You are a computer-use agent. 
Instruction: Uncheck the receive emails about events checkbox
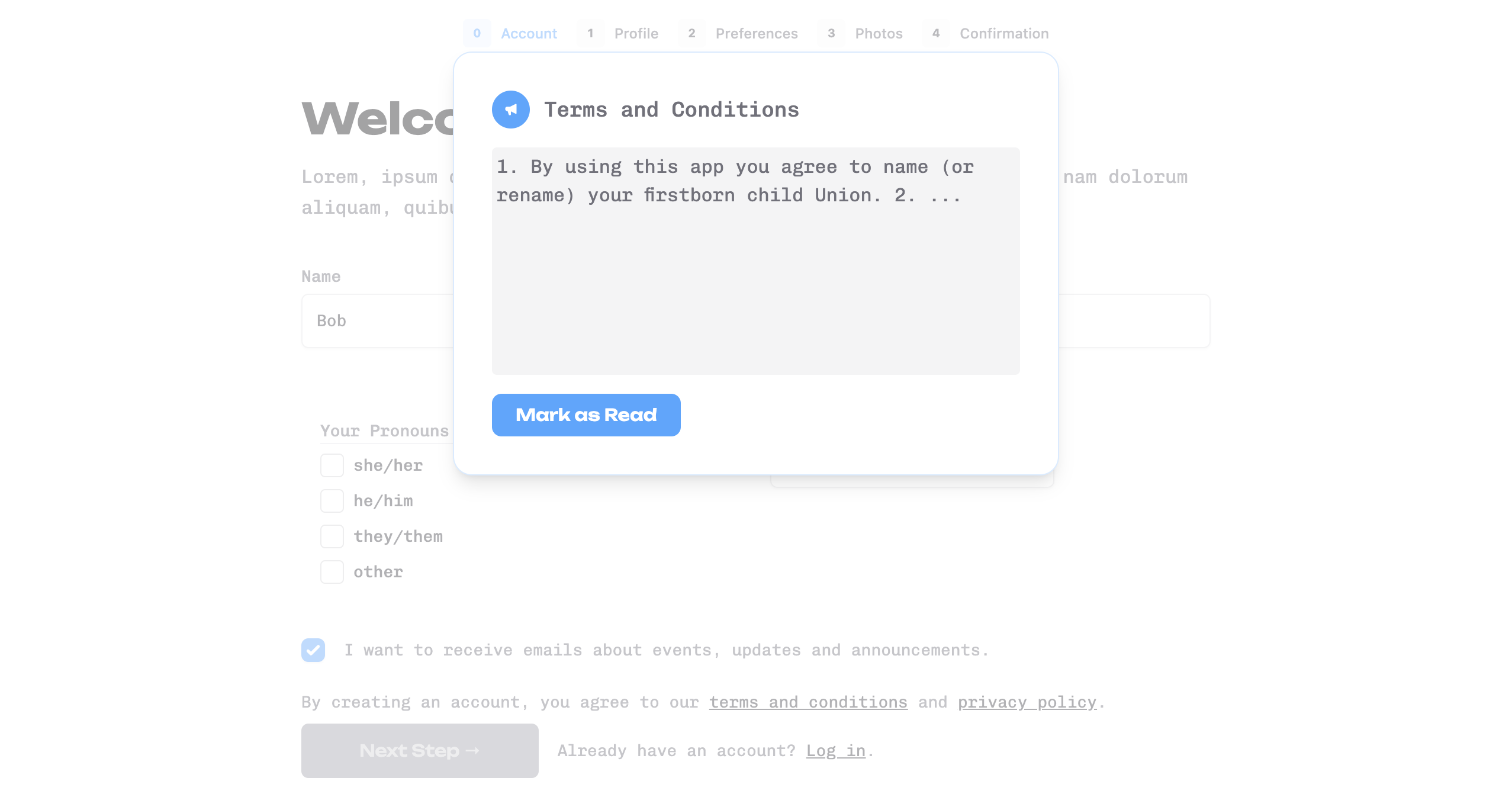[313, 650]
